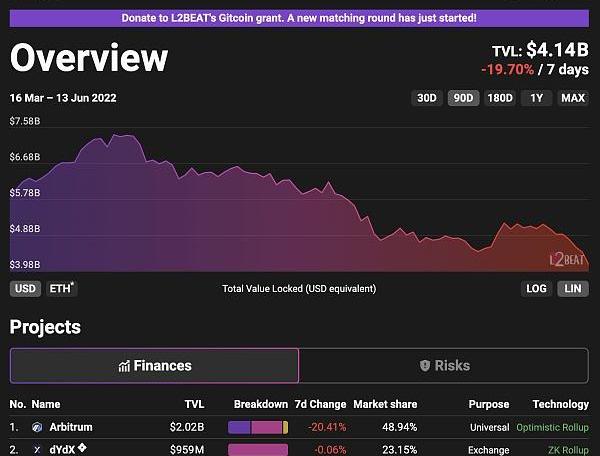This screenshot has width=600, height=456.
Task: Click Arbitrum's $2.02B TVL value
Action: tap(187, 427)
